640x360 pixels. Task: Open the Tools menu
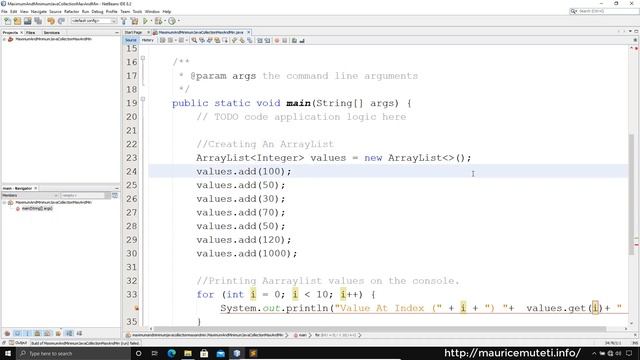[x=138, y=11]
